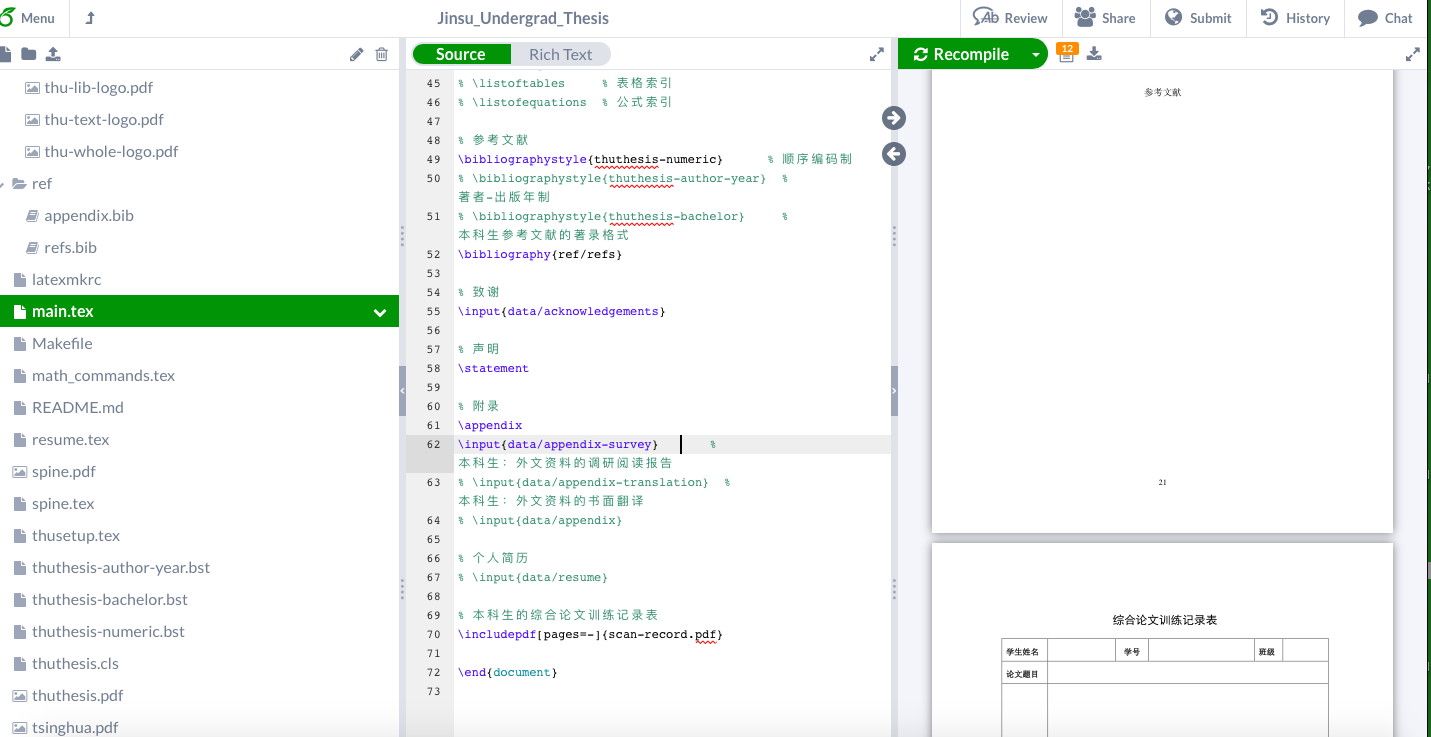Open math_commands.tex in the file tree
1431x737 pixels.
click(103, 376)
